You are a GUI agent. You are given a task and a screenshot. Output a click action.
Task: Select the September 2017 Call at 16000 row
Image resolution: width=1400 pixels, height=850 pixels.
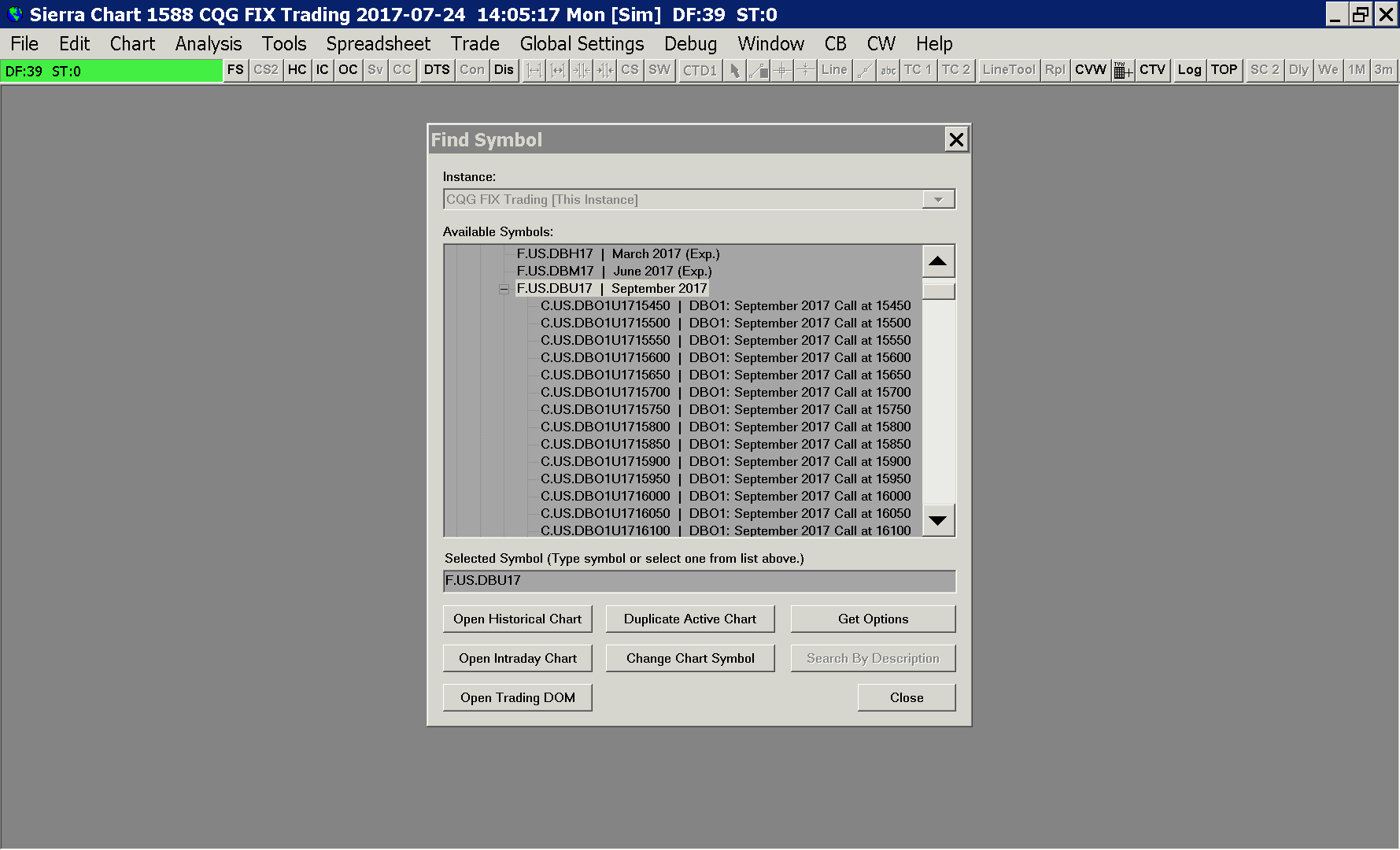point(726,496)
